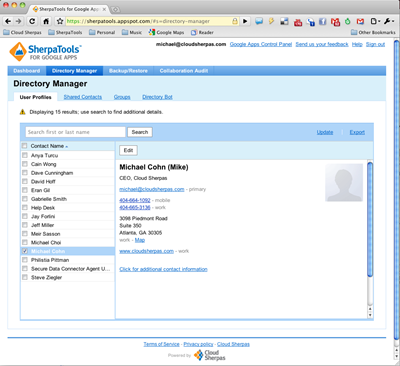Bookmark this page with the star icon
The height and width of the screenshot is (366, 400).
[x=60, y=21]
